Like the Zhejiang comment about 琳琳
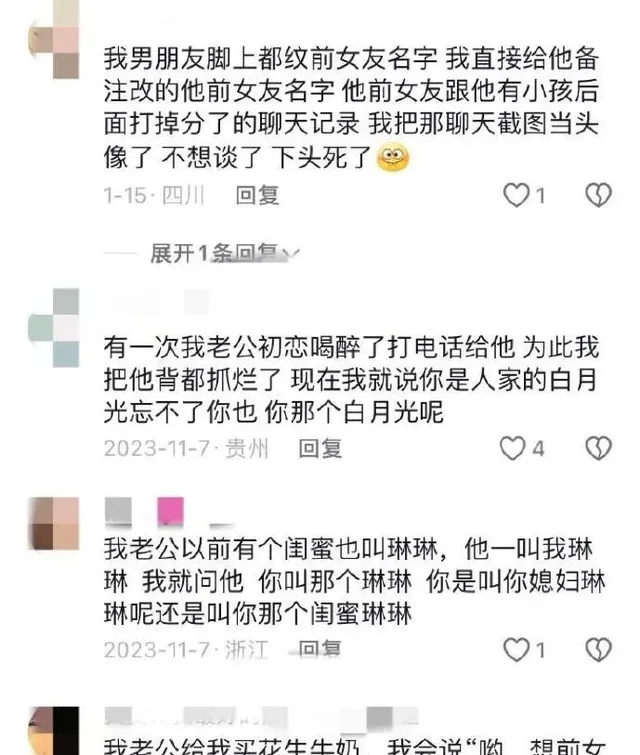The width and height of the screenshot is (640, 755). pos(516,650)
